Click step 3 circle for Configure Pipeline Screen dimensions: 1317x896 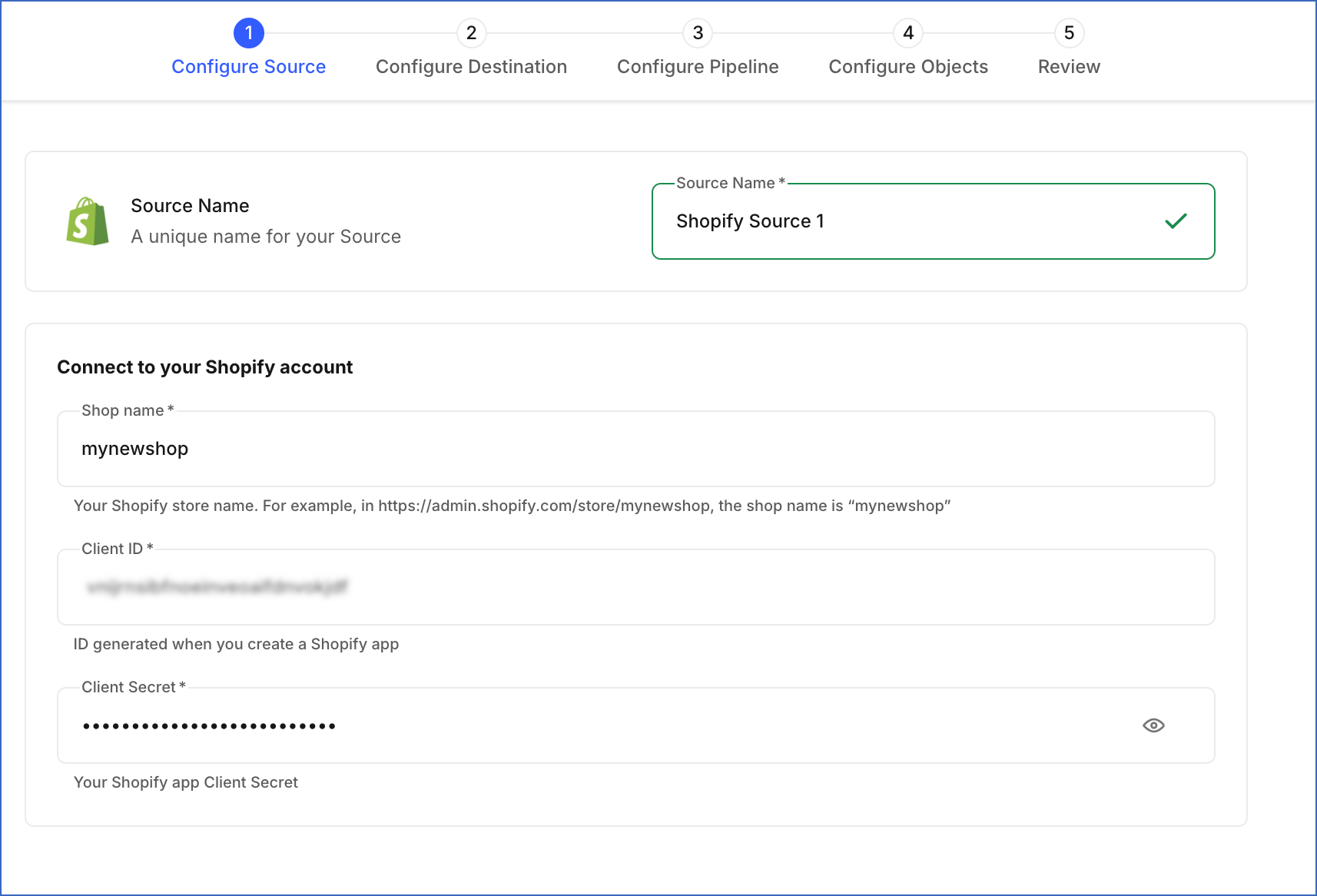click(697, 32)
